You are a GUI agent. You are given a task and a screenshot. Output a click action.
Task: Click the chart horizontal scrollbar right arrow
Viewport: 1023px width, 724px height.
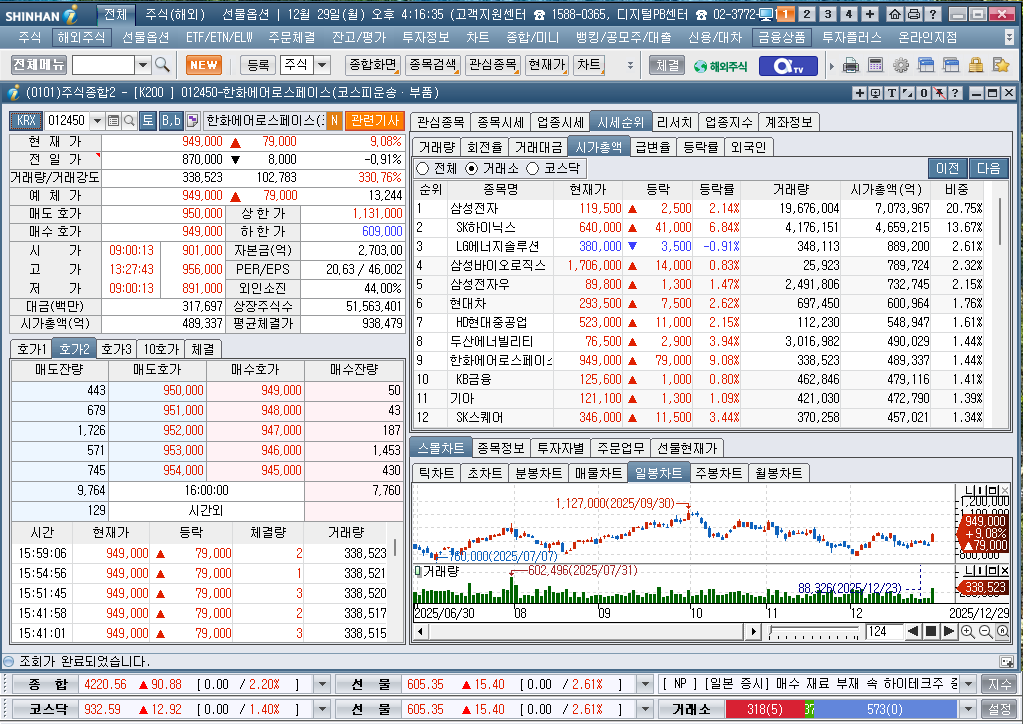[754, 631]
